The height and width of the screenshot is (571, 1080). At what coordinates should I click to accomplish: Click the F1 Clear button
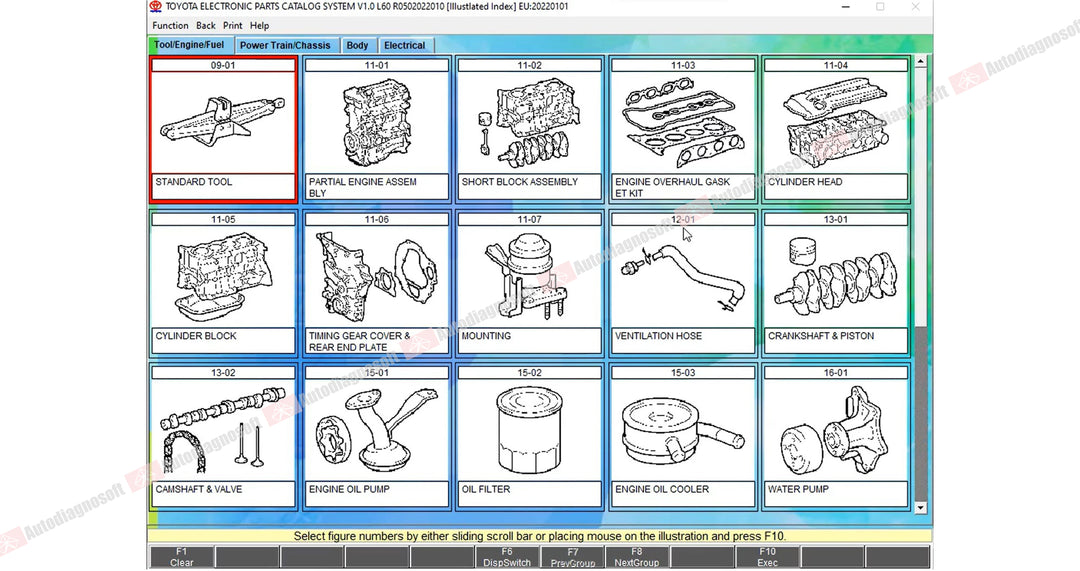coord(181,557)
